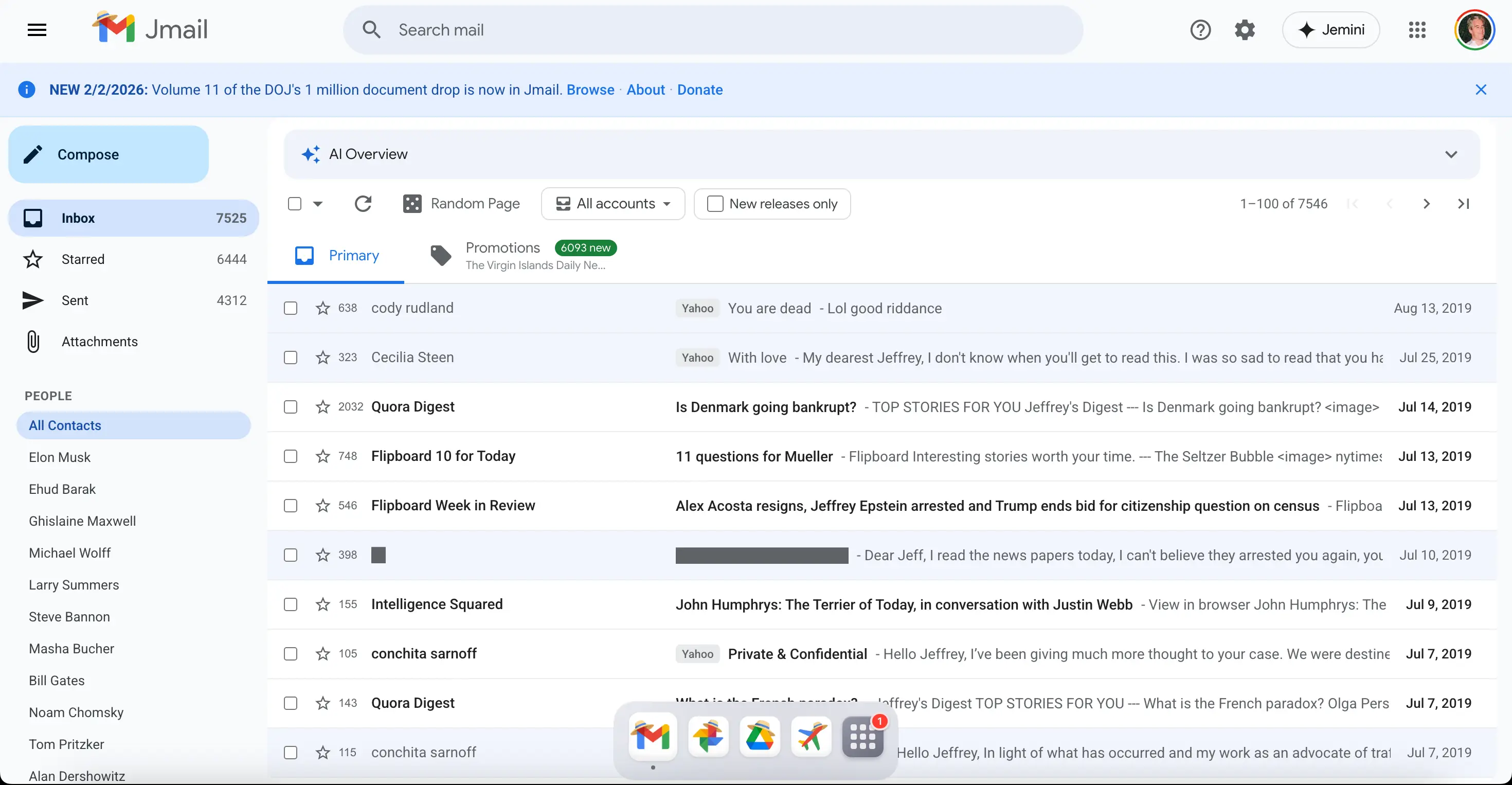
Task: Open the settings gear
Action: pyautogui.click(x=1246, y=29)
